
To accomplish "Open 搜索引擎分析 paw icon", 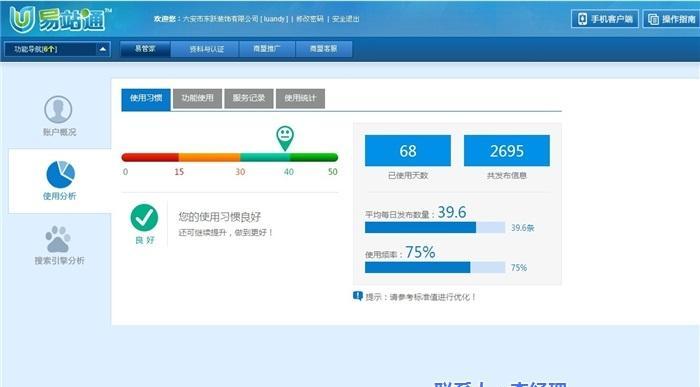I will click(x=58, y=239).
